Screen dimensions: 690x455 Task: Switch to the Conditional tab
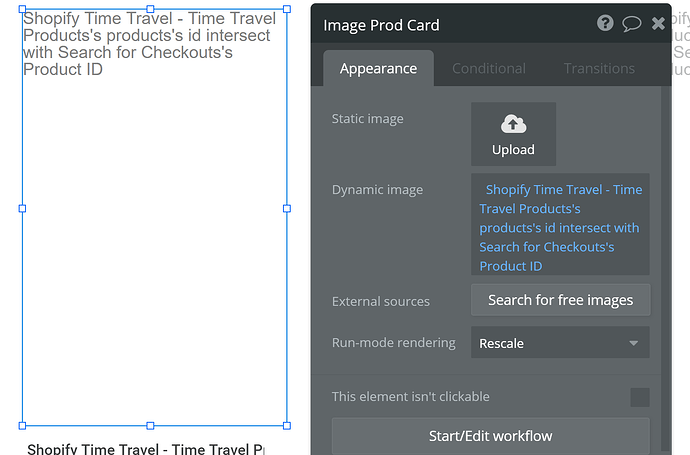tap(488, 68)
